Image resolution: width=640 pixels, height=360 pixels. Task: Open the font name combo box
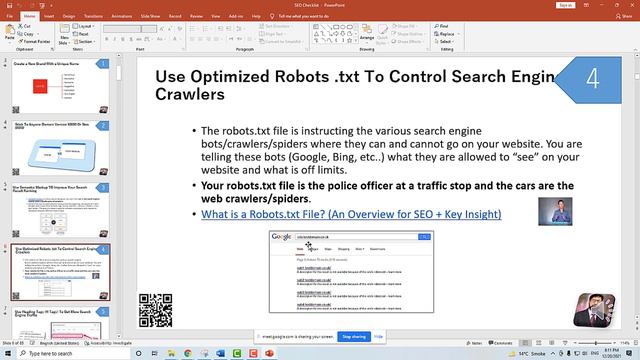(x=122, y=29)
